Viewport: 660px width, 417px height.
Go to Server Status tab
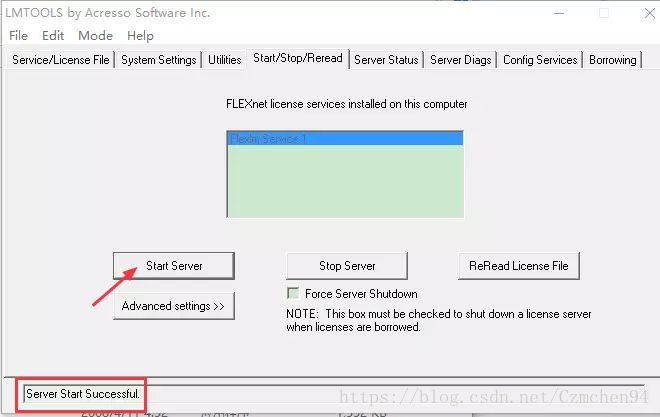point(386,60)
